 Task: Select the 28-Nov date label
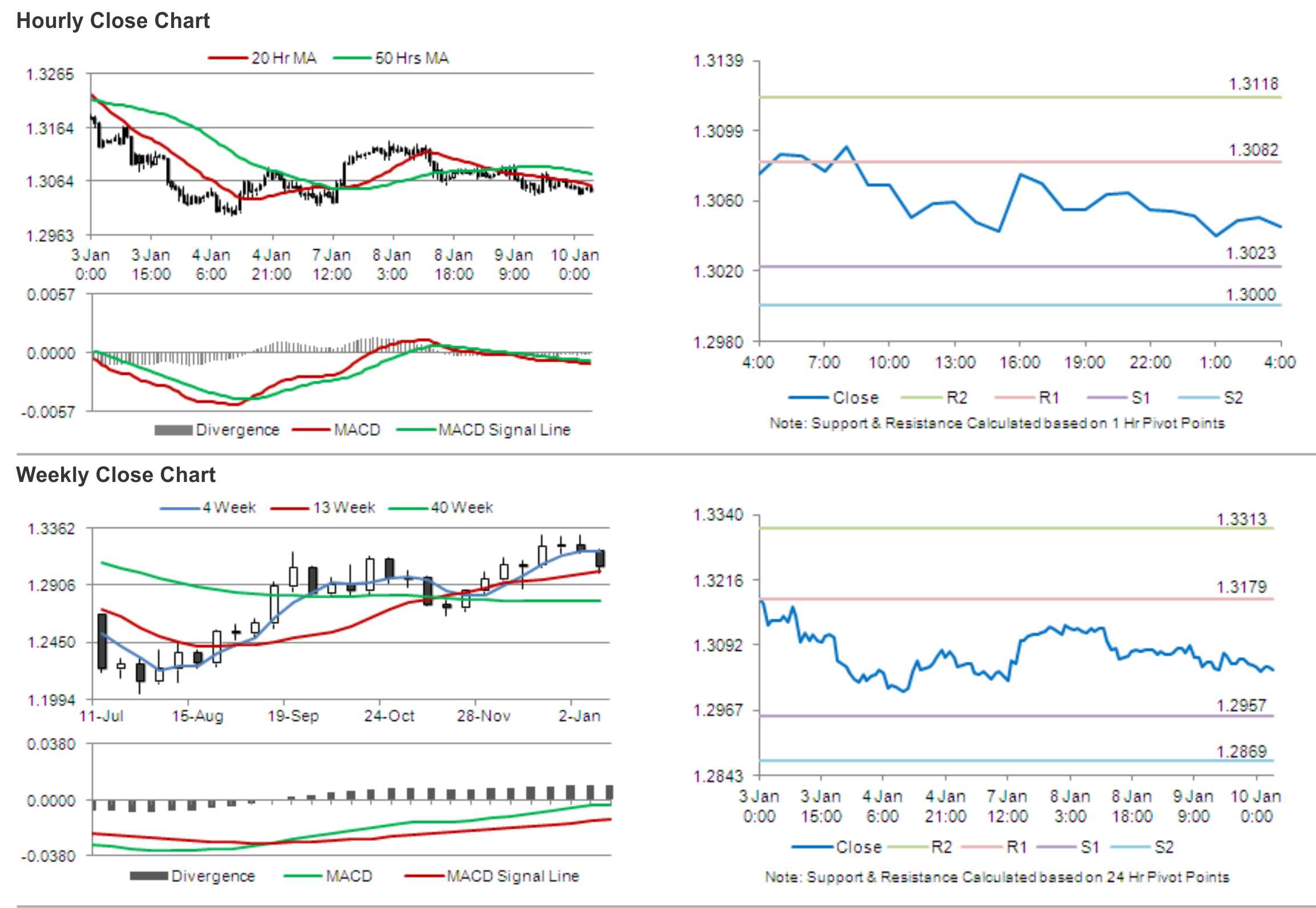(x=484, y=716)
